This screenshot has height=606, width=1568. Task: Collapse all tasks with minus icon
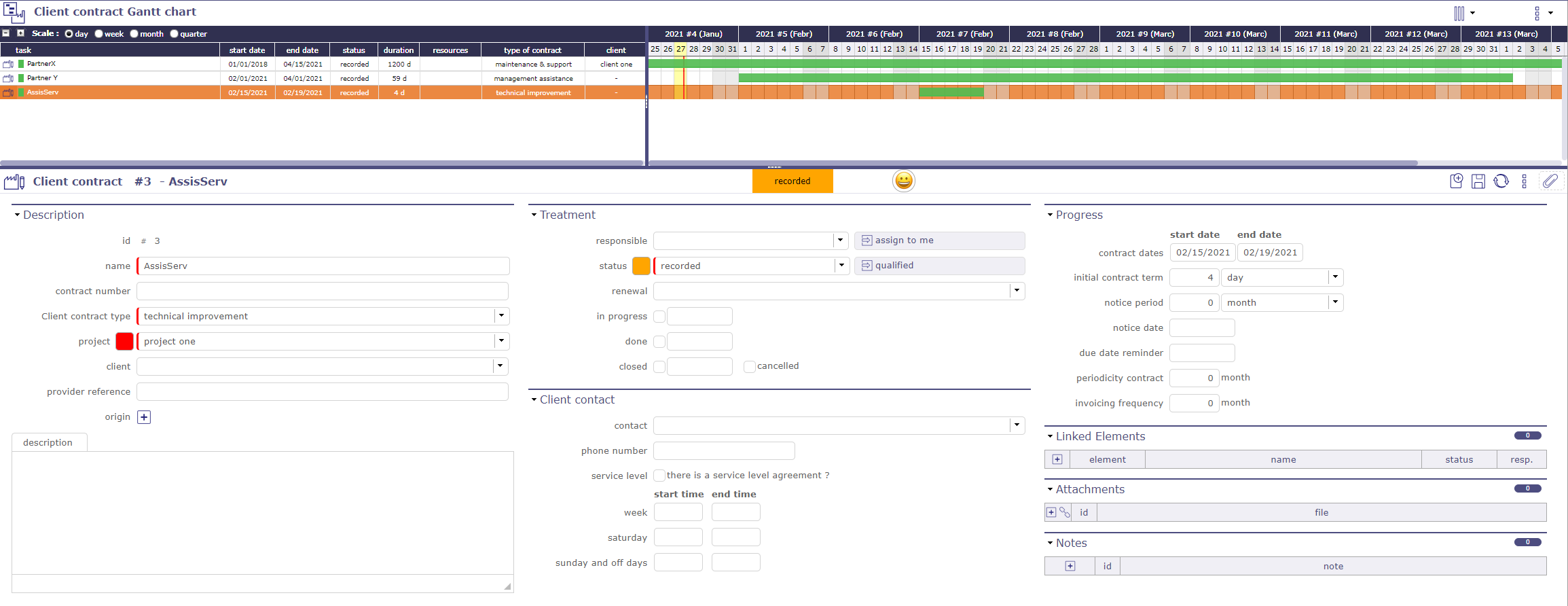click(x=6, y=33)
